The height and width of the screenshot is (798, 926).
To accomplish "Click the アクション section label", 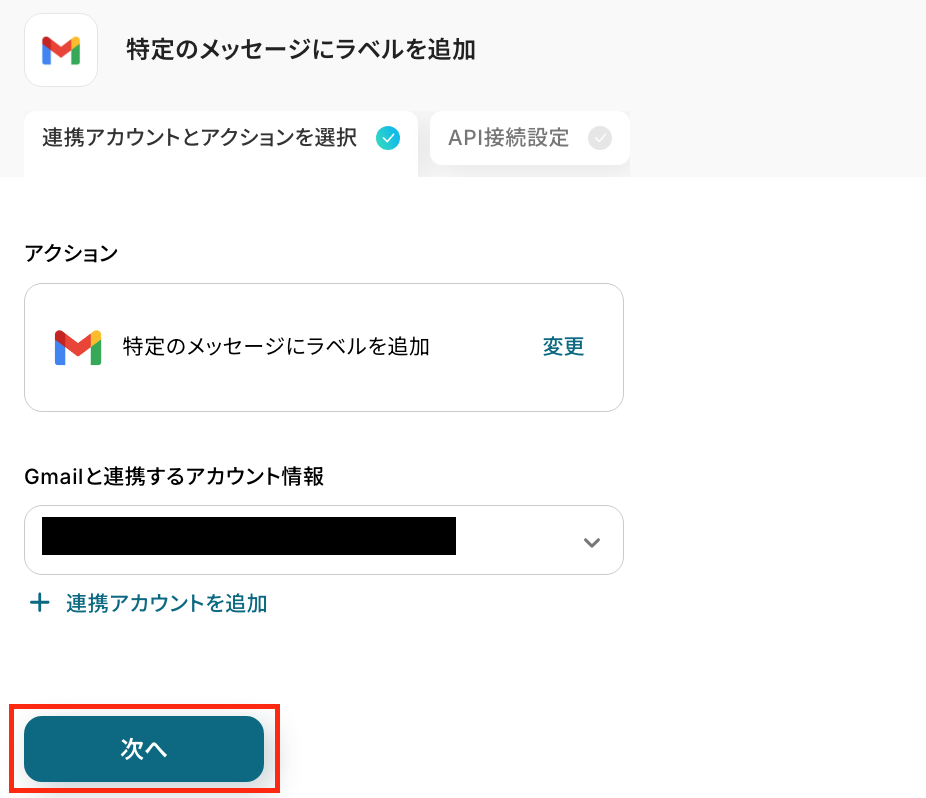I will coord(71,253).
